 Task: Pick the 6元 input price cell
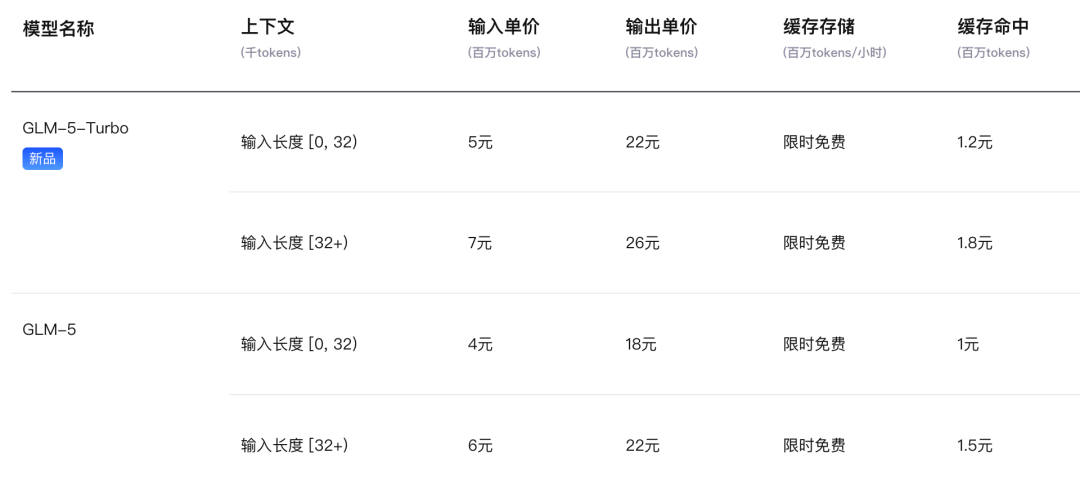click(x=480, y=445)
